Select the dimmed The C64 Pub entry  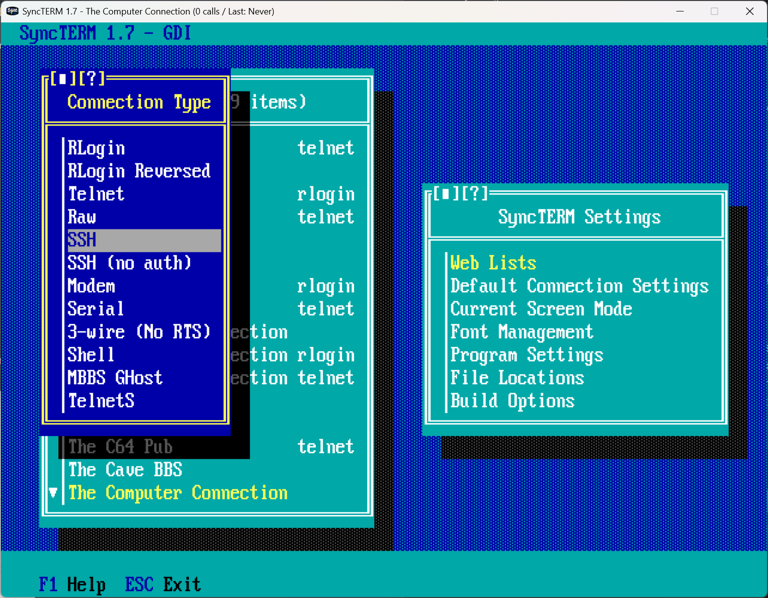pos(120,447)
